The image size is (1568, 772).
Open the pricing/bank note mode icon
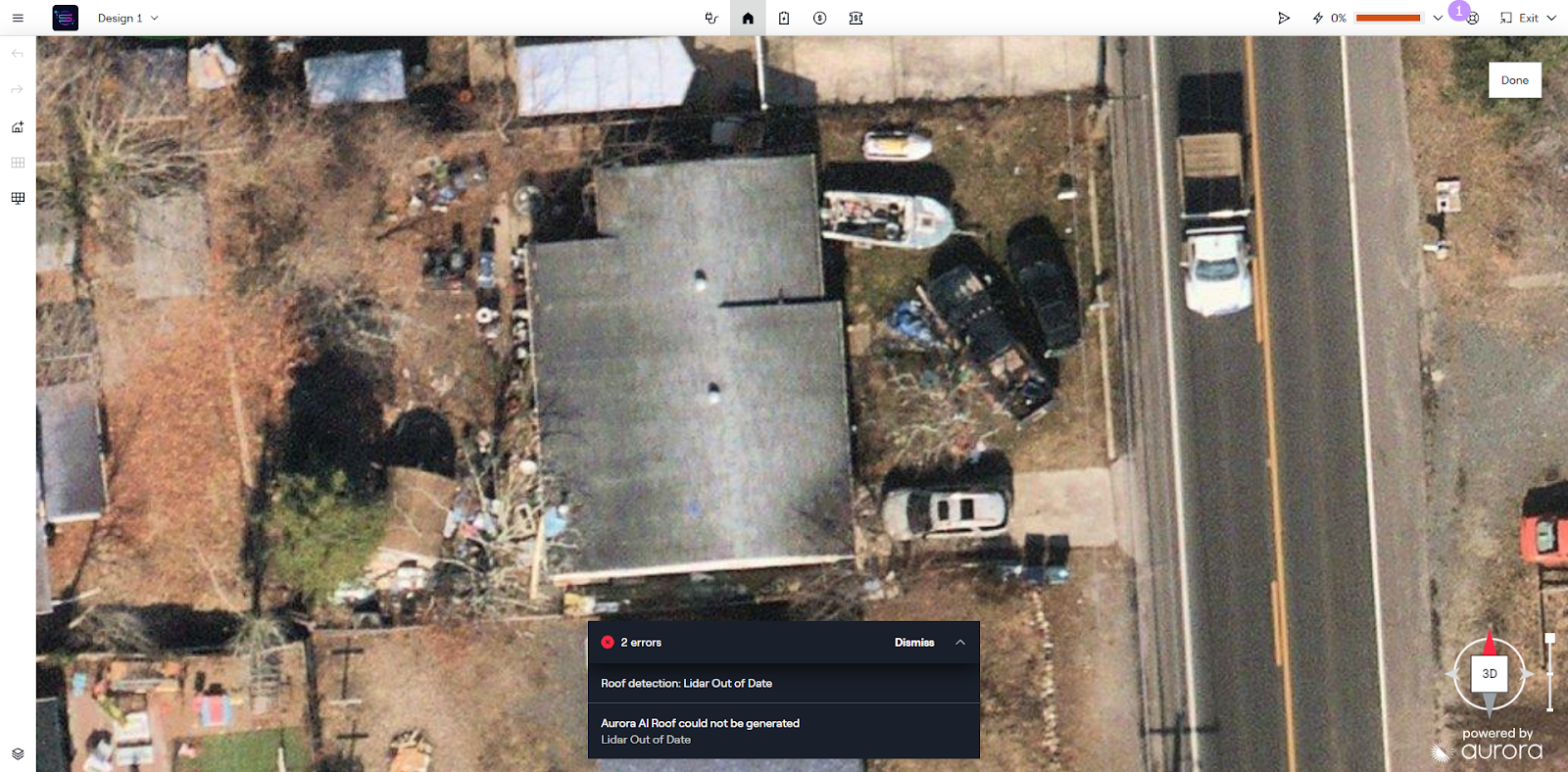click(856, 18)
